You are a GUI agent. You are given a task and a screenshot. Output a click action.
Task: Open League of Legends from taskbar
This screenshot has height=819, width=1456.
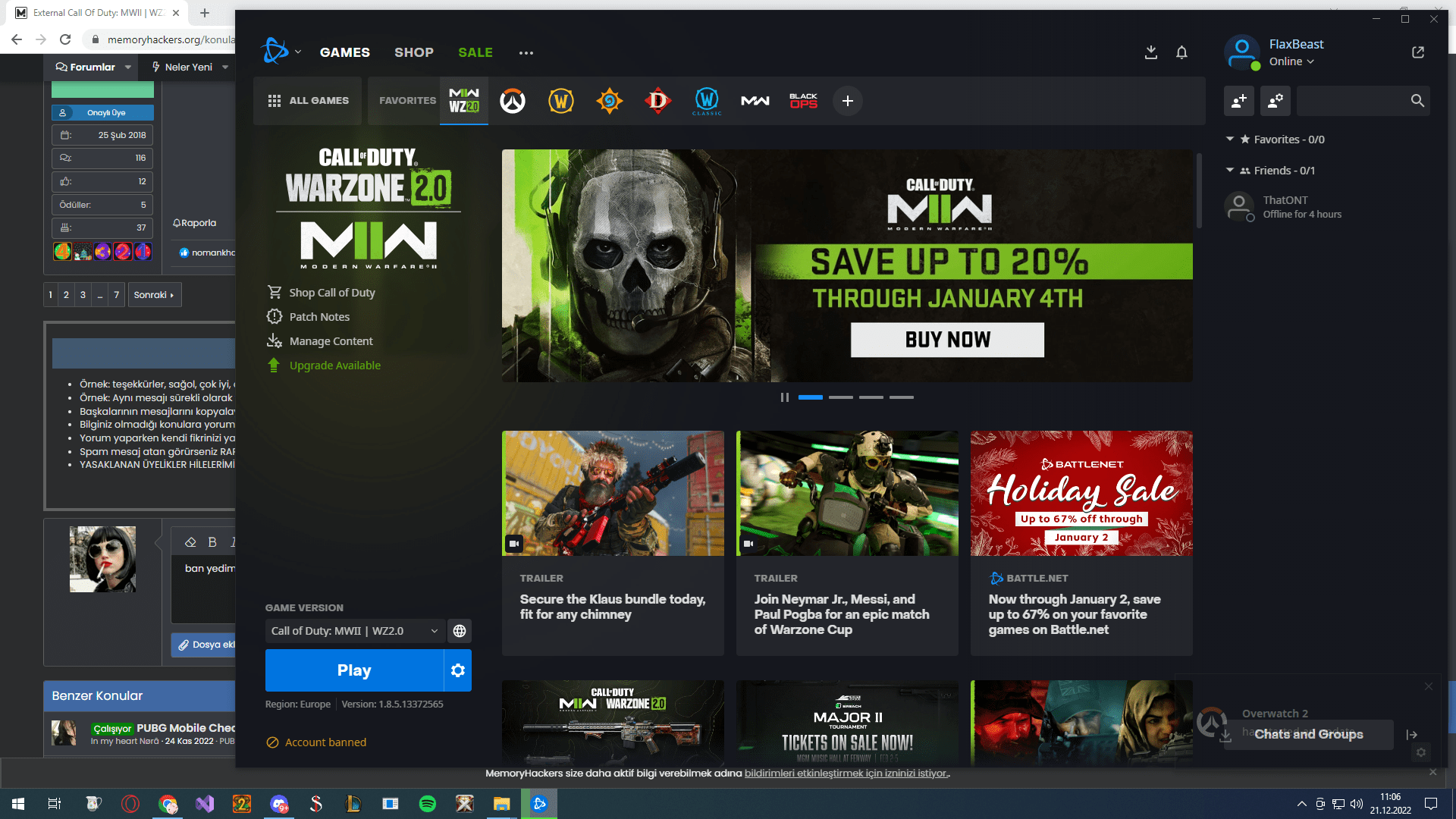(353, 804)
